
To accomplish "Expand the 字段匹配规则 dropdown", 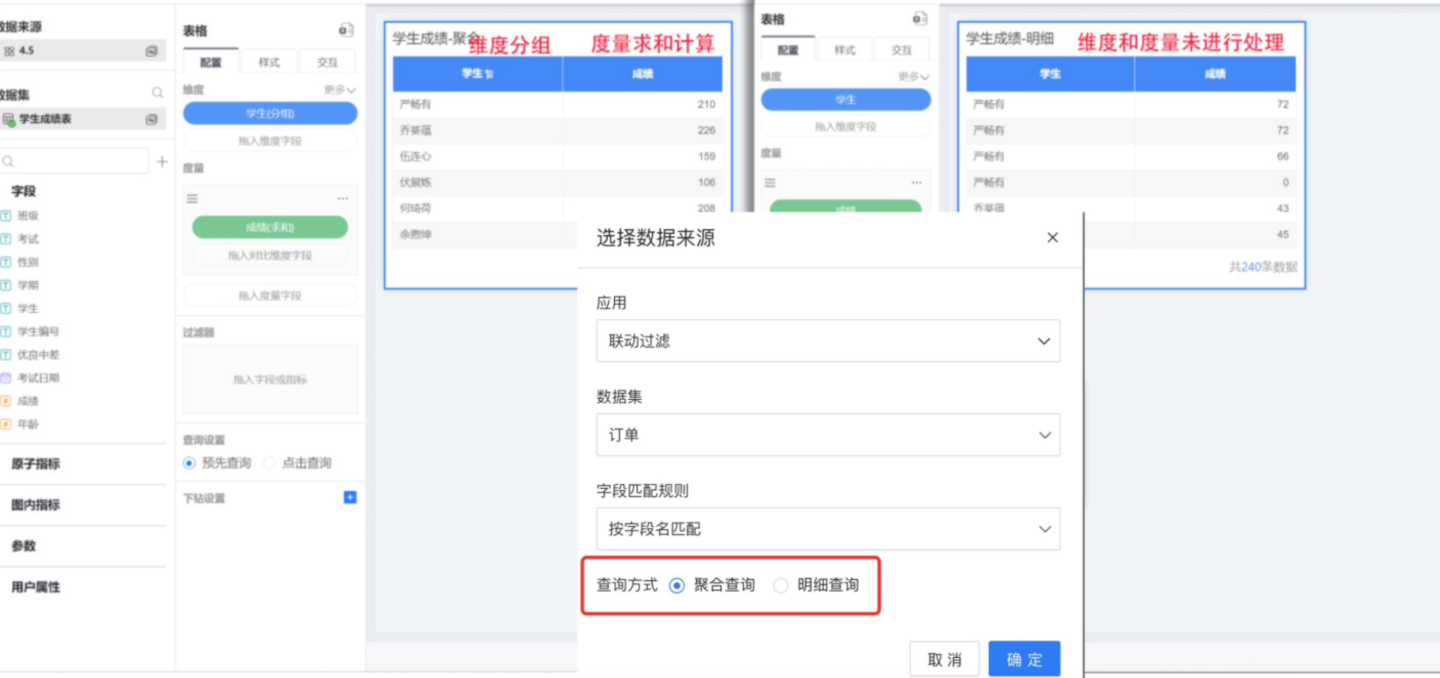I will (x=827, y=529).
